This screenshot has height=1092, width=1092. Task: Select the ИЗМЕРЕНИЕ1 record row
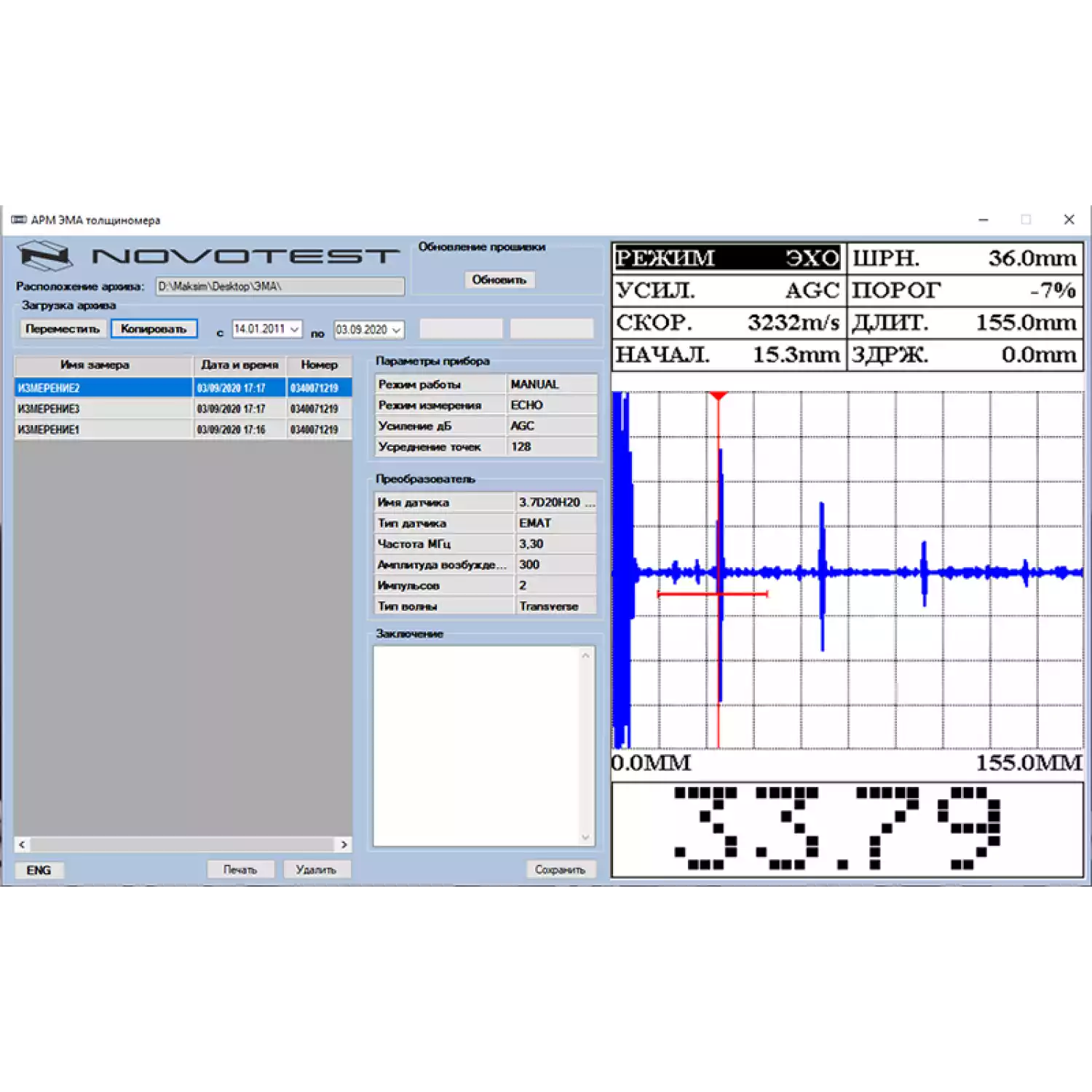[x=102, y=430]
